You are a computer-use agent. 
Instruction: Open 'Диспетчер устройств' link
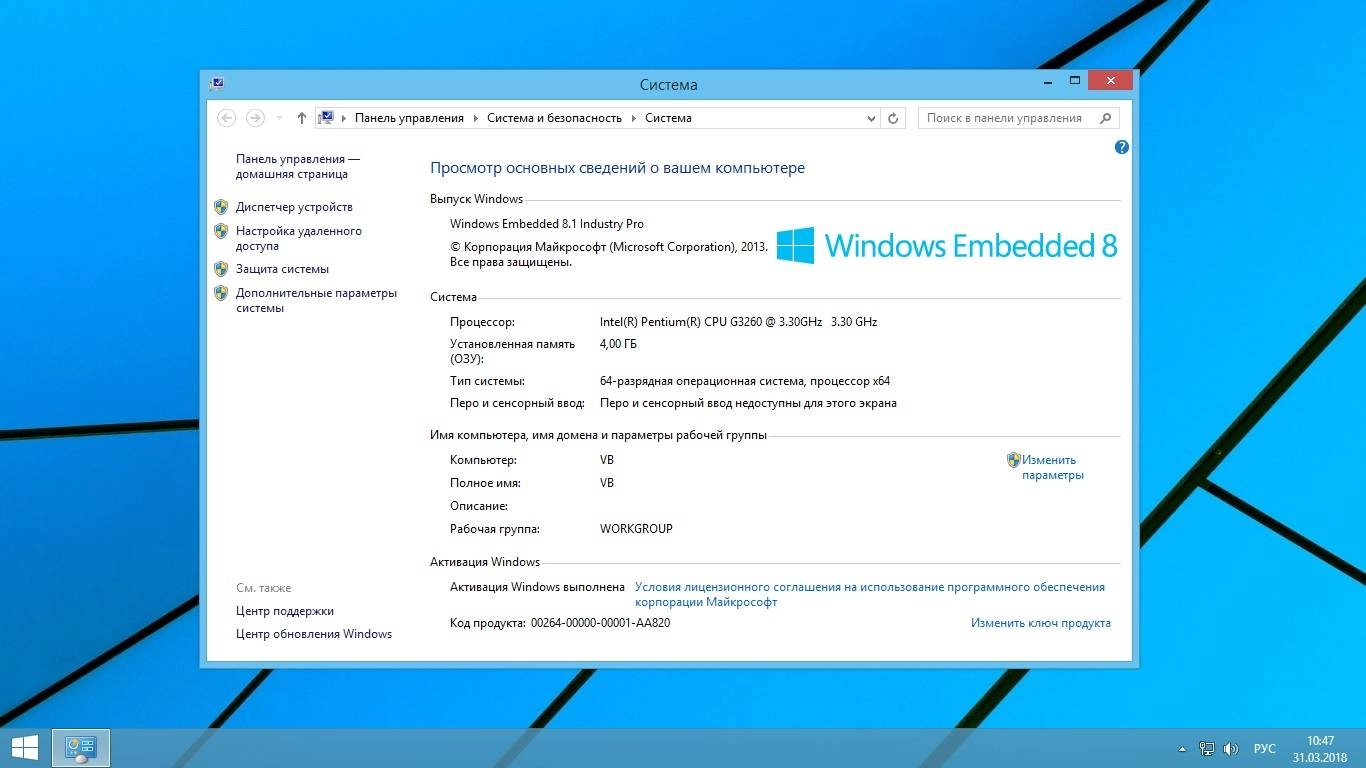[294, 207]
